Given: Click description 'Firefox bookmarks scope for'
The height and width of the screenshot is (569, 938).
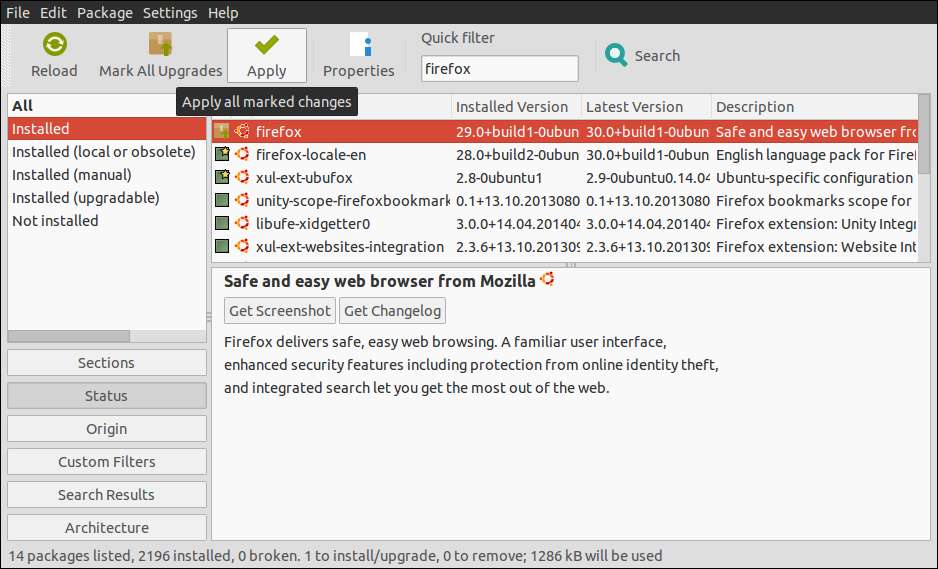Looking at the screenshot, I should [x=814, y=200].
